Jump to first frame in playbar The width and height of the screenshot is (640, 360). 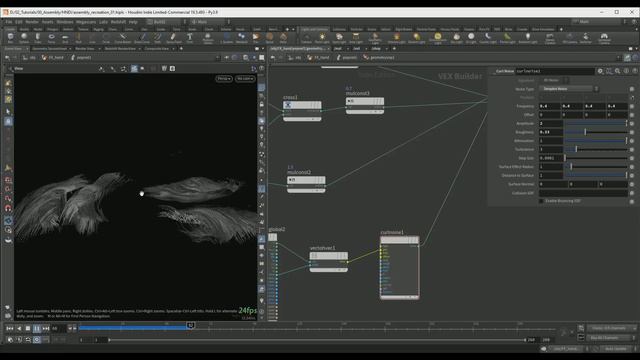[10, 328]
